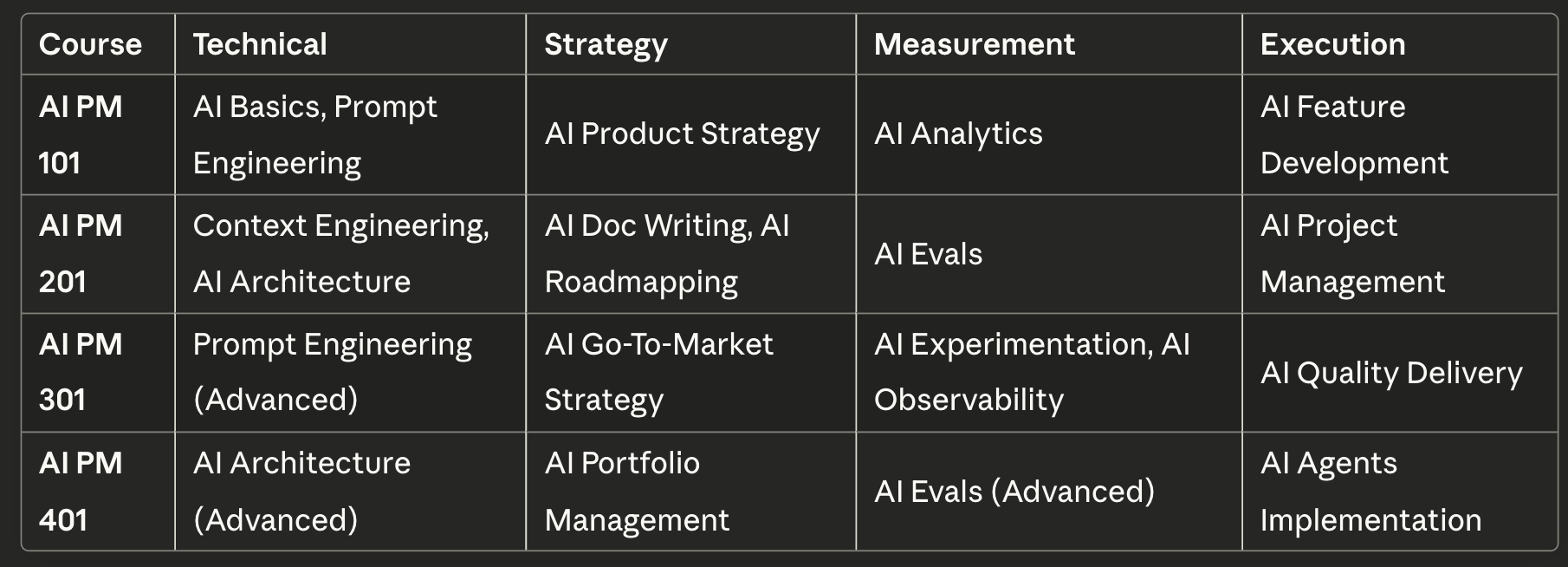Click the AI Analytics cell
Screen dimensions: 1568x567
click(958, 134)
